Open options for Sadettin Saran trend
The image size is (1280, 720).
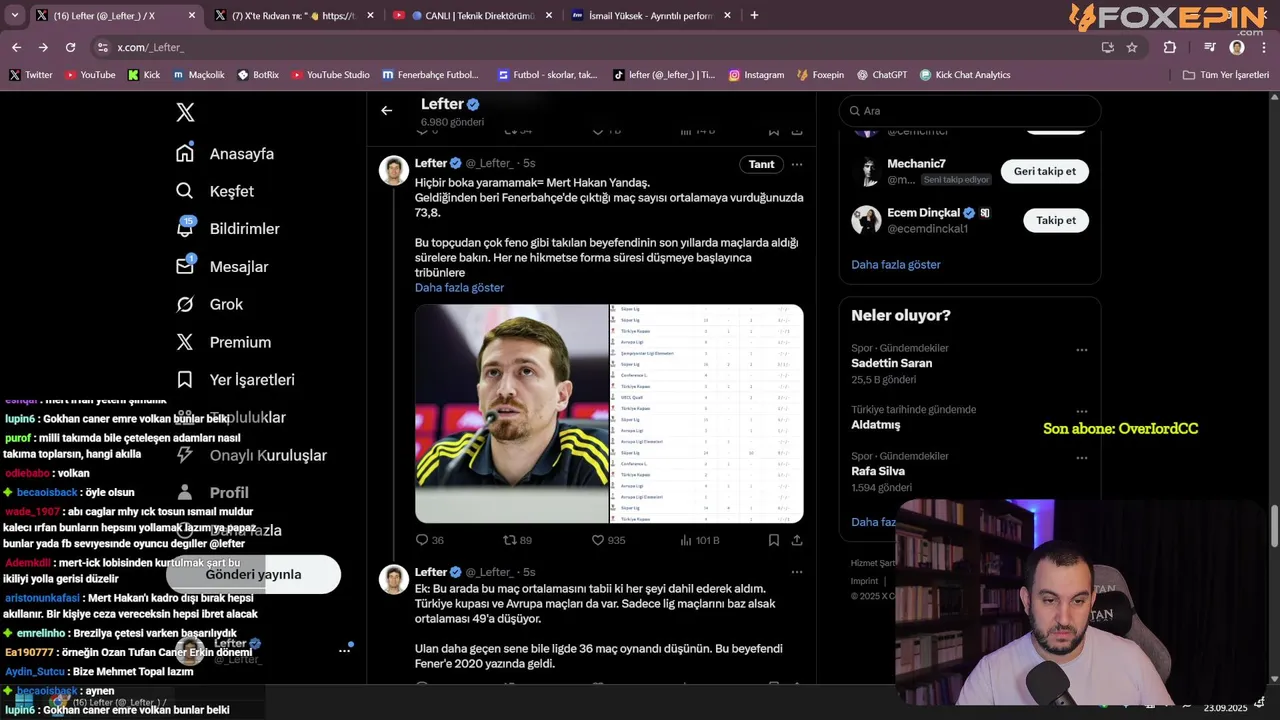(1082, 350)
